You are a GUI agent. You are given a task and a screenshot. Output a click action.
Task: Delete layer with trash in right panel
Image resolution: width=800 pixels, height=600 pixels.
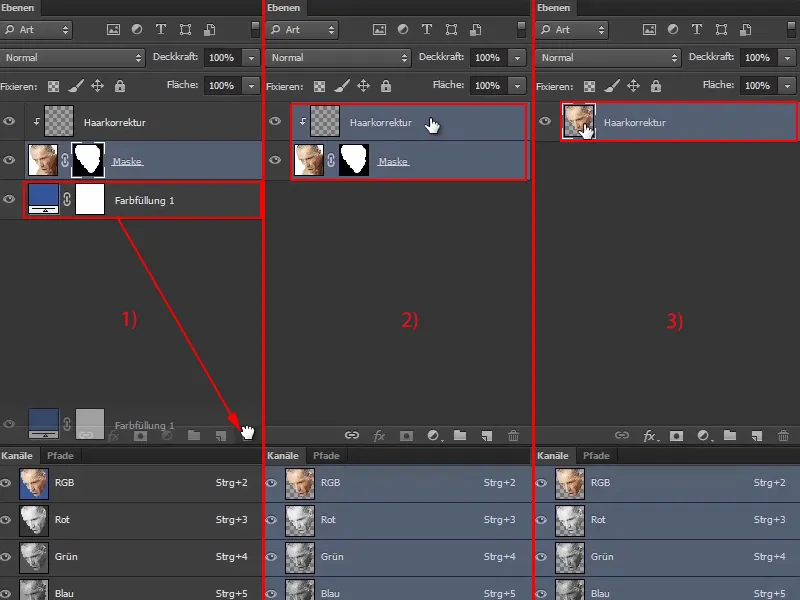point(783,436)
